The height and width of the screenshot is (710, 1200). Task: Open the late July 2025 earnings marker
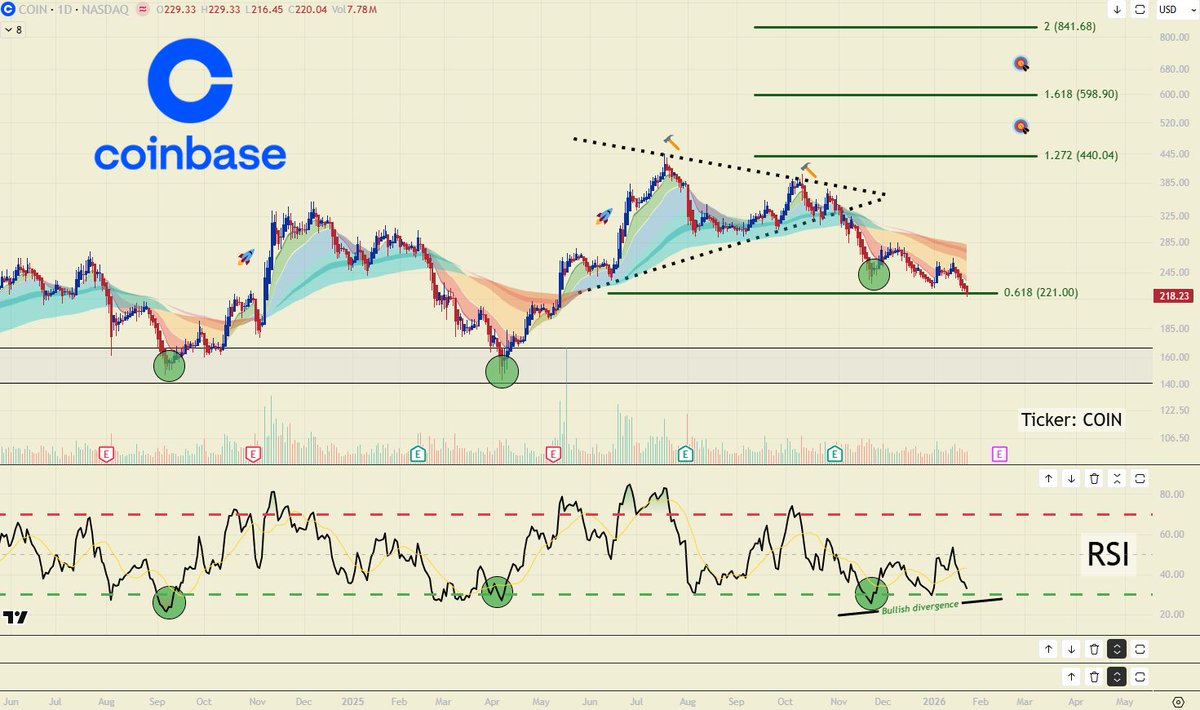pyautogui.click(x=685, y=454)
